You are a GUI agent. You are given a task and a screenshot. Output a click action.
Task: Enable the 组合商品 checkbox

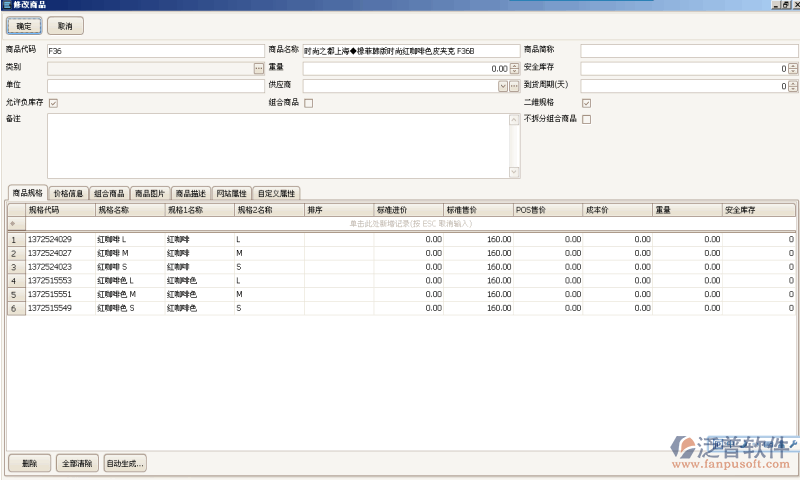(x=309, y=103)
